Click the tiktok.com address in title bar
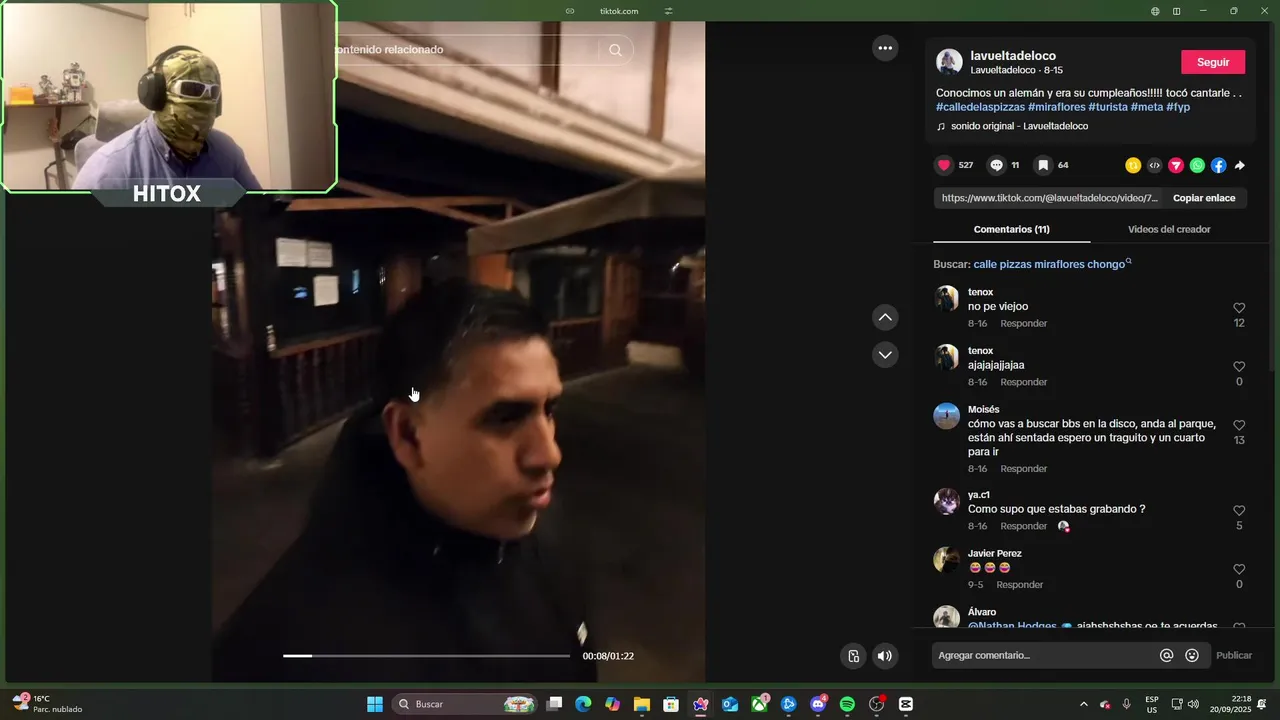Image resolution: width=1280 pixels, height=720 pixels. coord(619,11)
